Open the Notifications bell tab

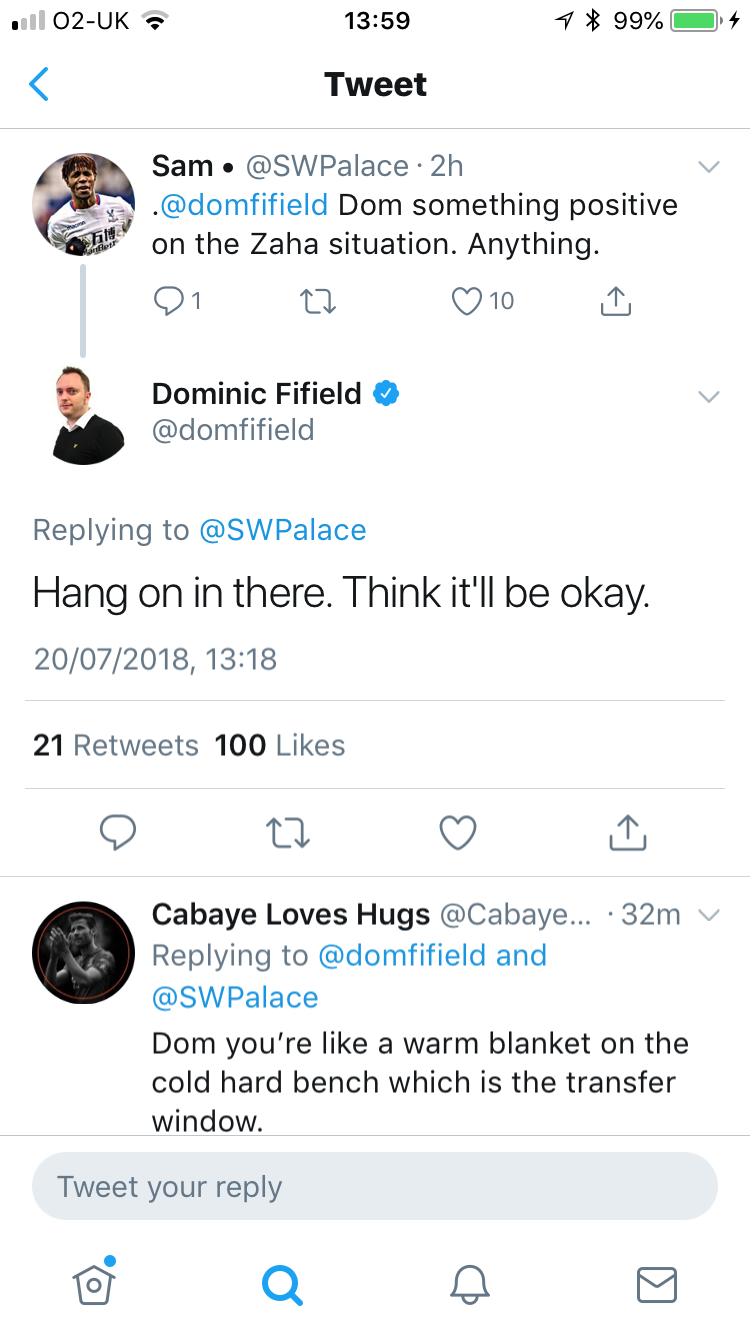click(x=468, y=1283)
